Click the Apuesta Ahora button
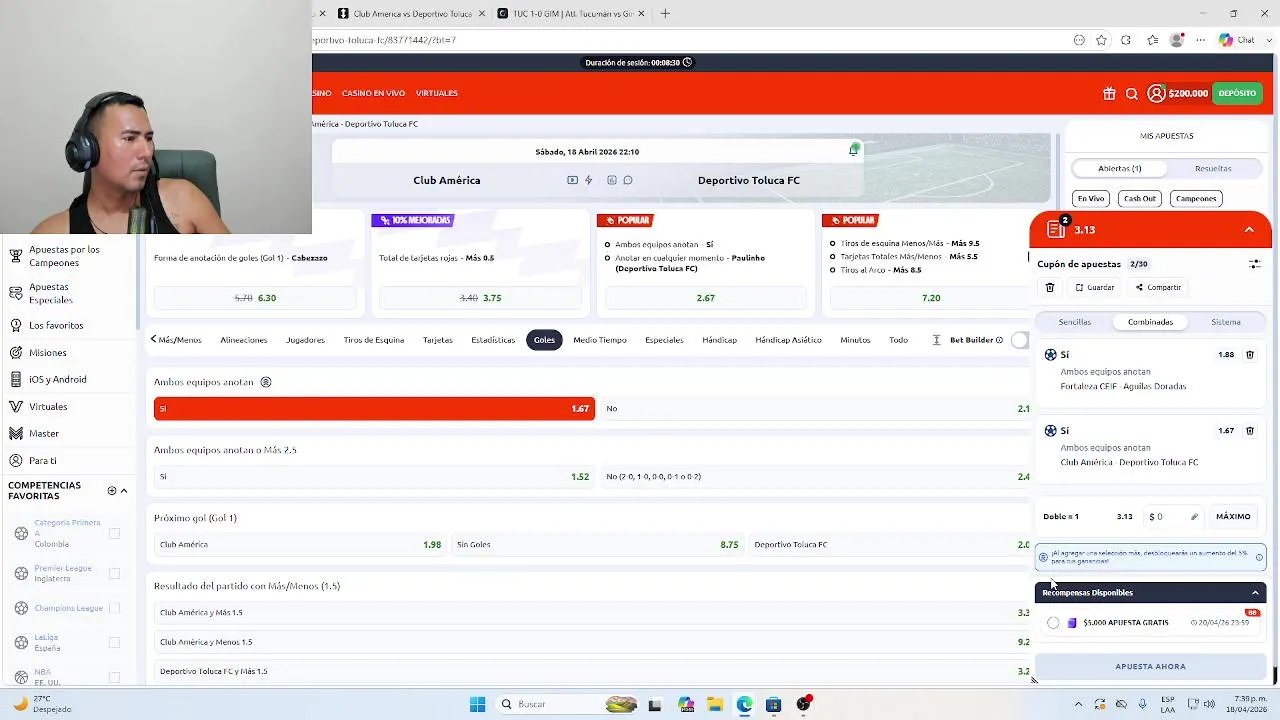1280x720 pixels. tap(1150, 667)
